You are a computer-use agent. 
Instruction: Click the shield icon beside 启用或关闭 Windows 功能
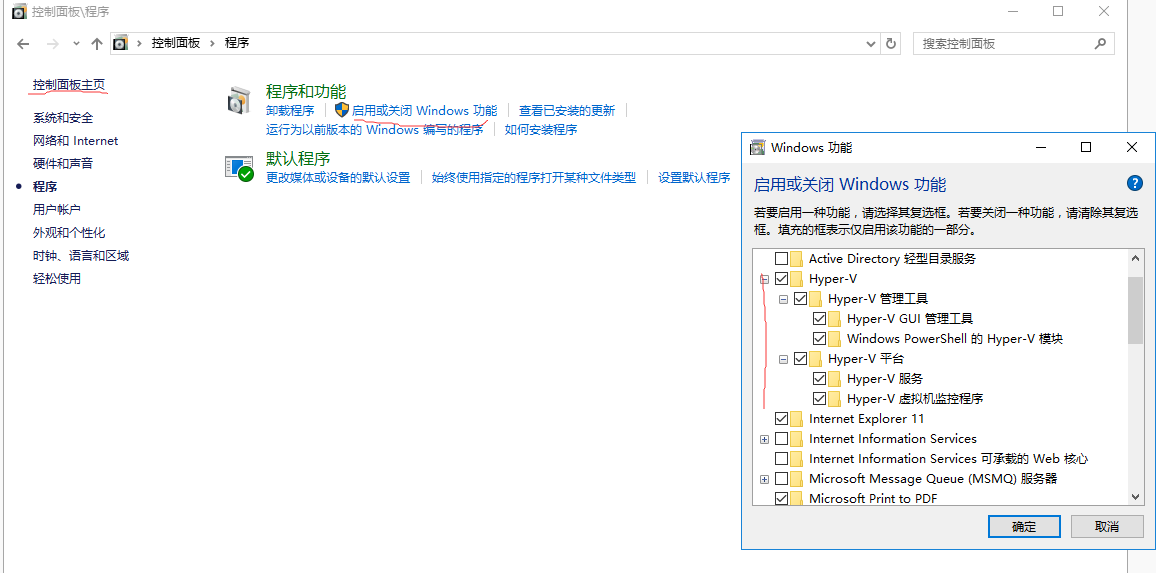[x=341, y=110]
